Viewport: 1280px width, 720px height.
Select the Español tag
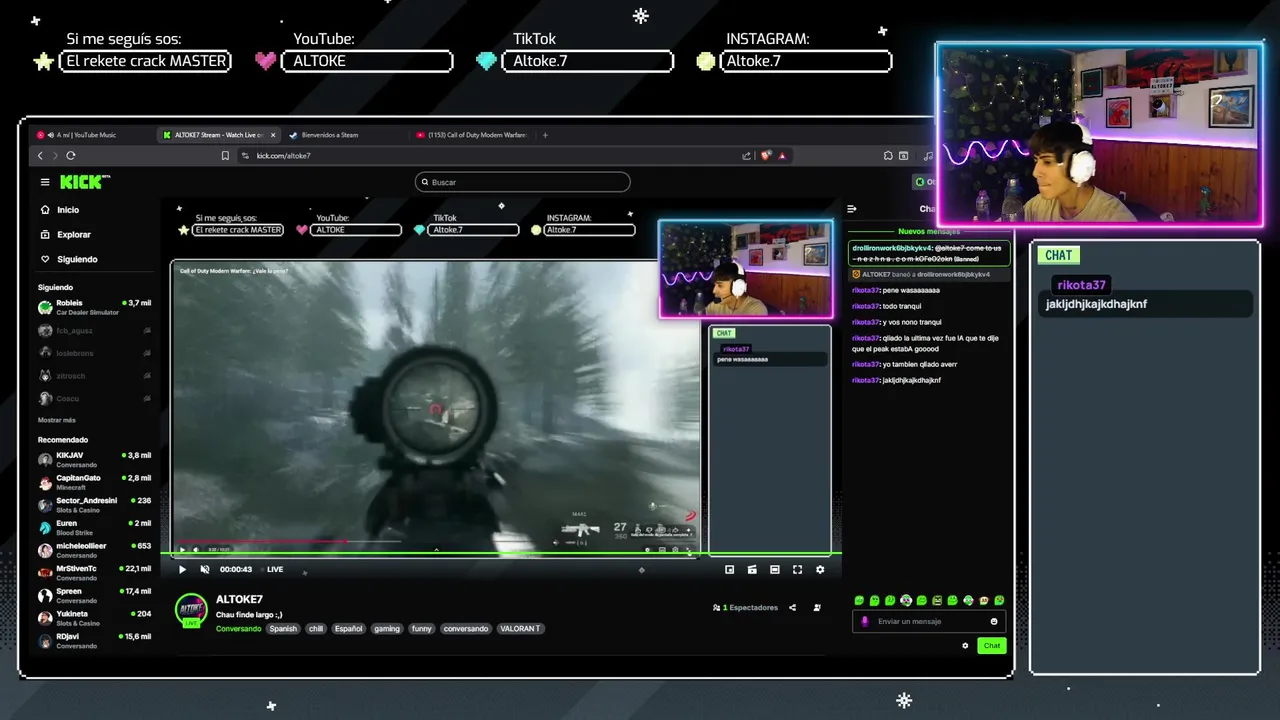pos(349,629)
